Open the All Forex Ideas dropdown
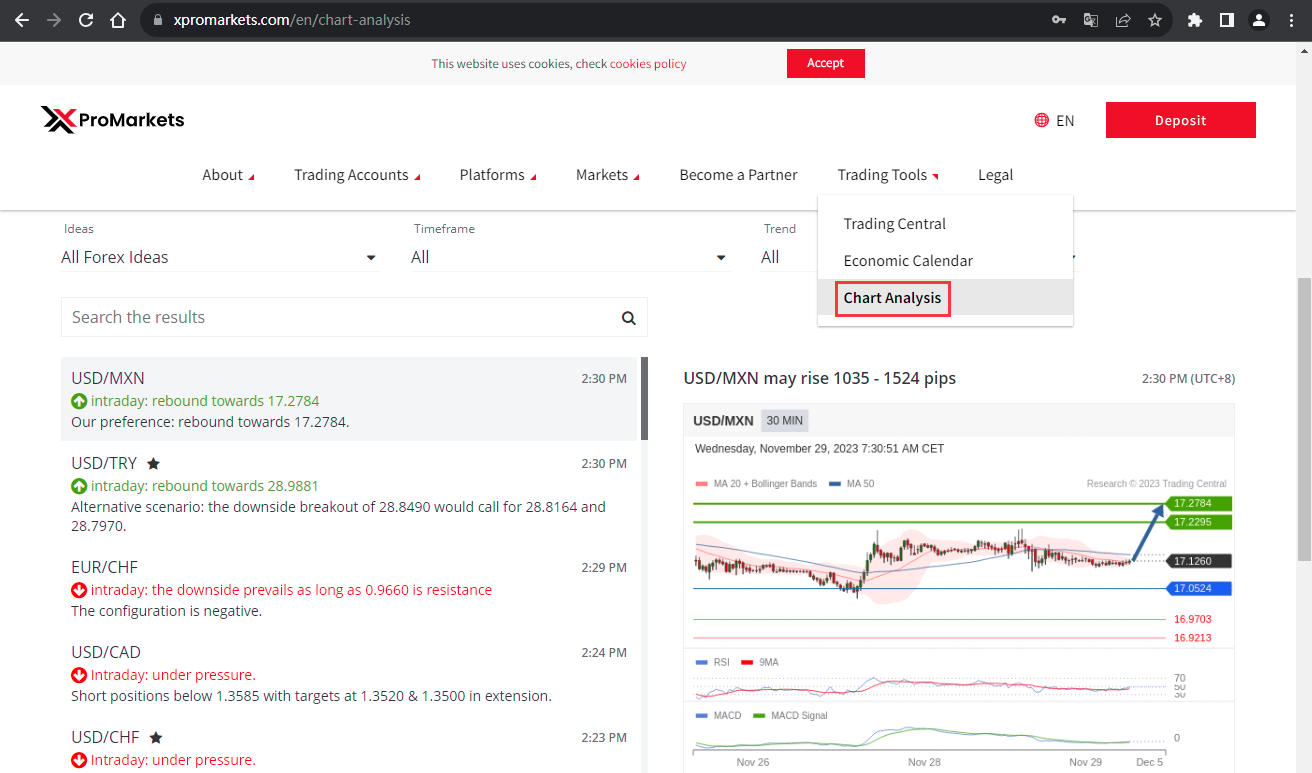1312x773 pixels. click(x=220, y=257)
